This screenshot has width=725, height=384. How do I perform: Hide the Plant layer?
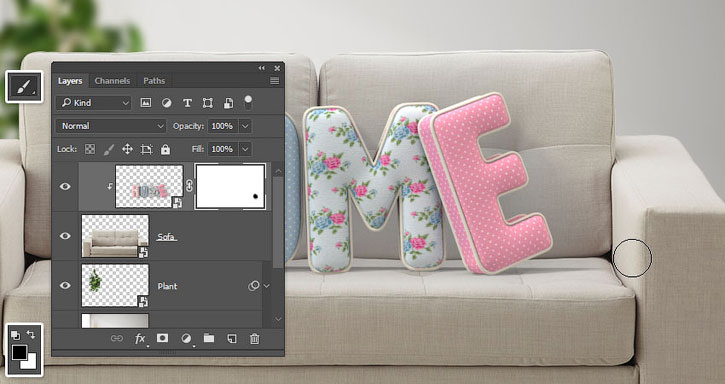tap(65, 285)
